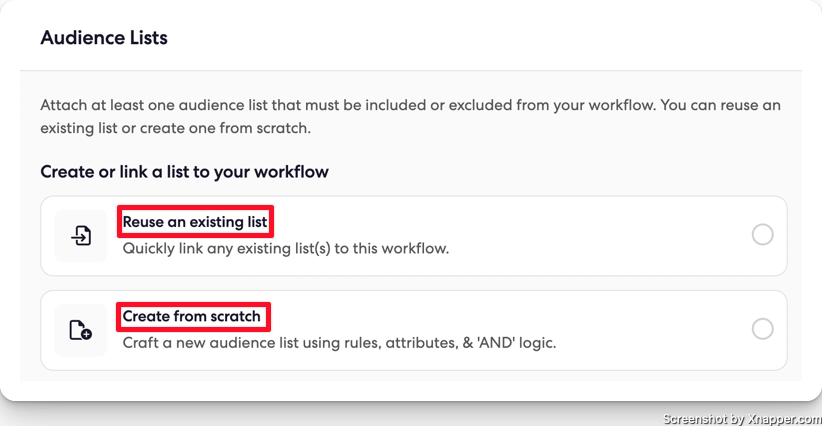Click the new-file plus icon for Create from scratch
Viewport: 822px width, 426px height.
[81, 330]
